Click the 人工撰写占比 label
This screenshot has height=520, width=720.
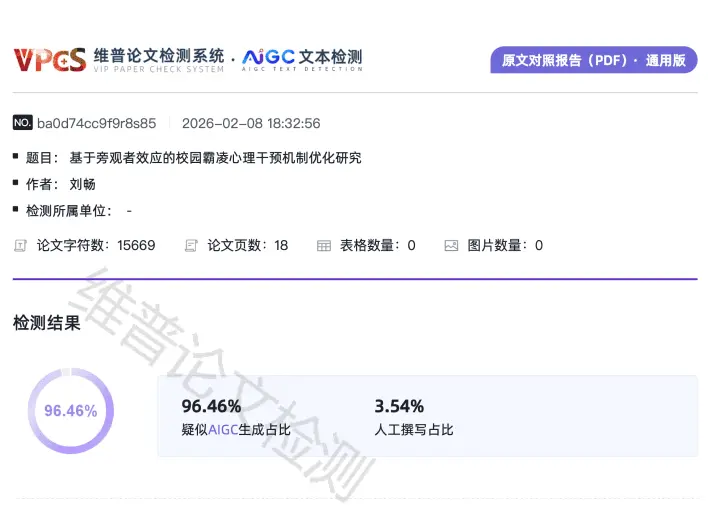(x=414, y=430)
